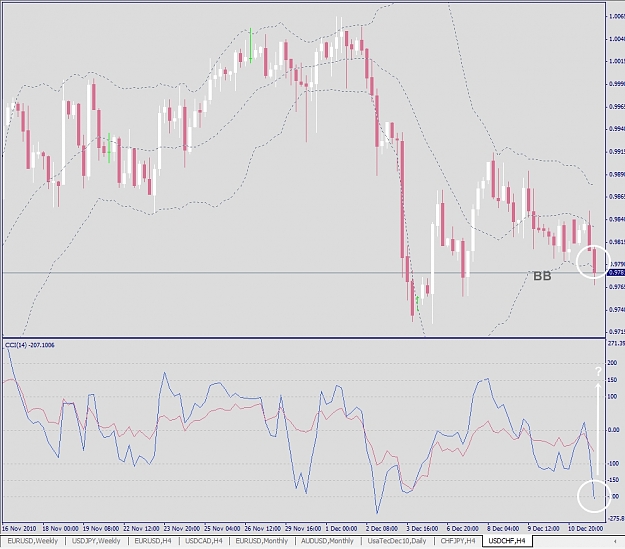Click the 6 Dec 20:00 time label

tap(462, 528)
